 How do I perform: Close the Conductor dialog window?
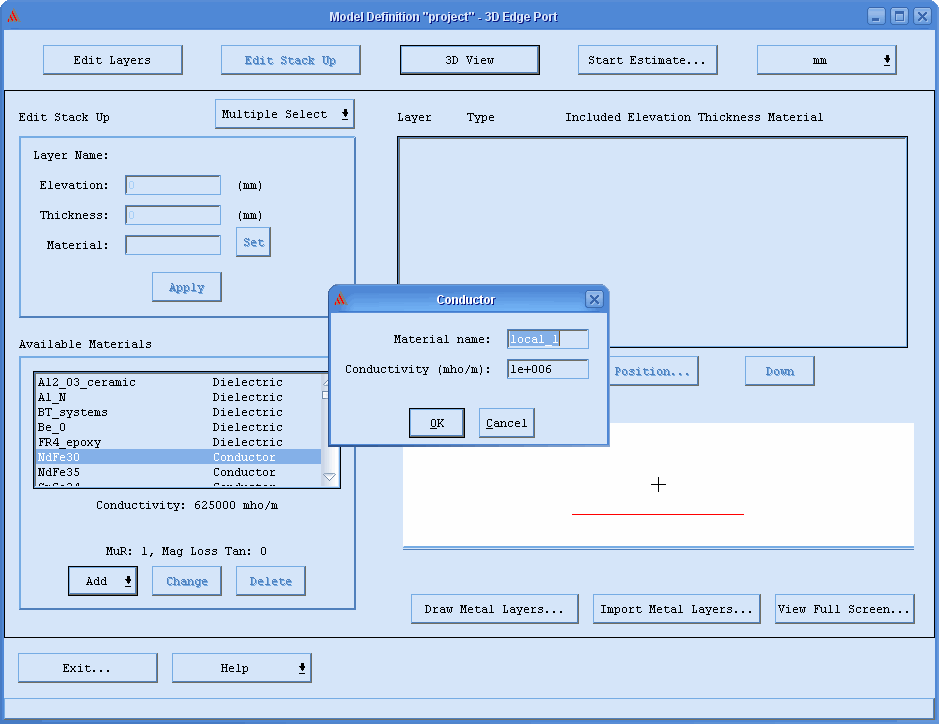tap(594, 299)
